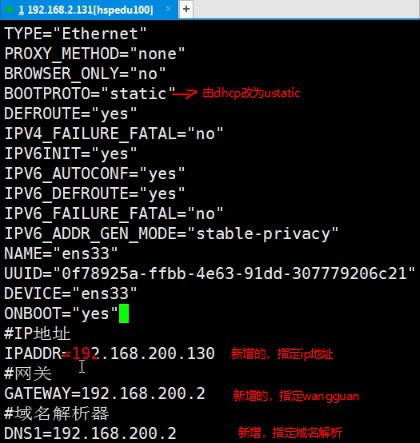Click the green cursor block after ONBOOT
This screenshot has width=420, height=443.
(124, 313)
